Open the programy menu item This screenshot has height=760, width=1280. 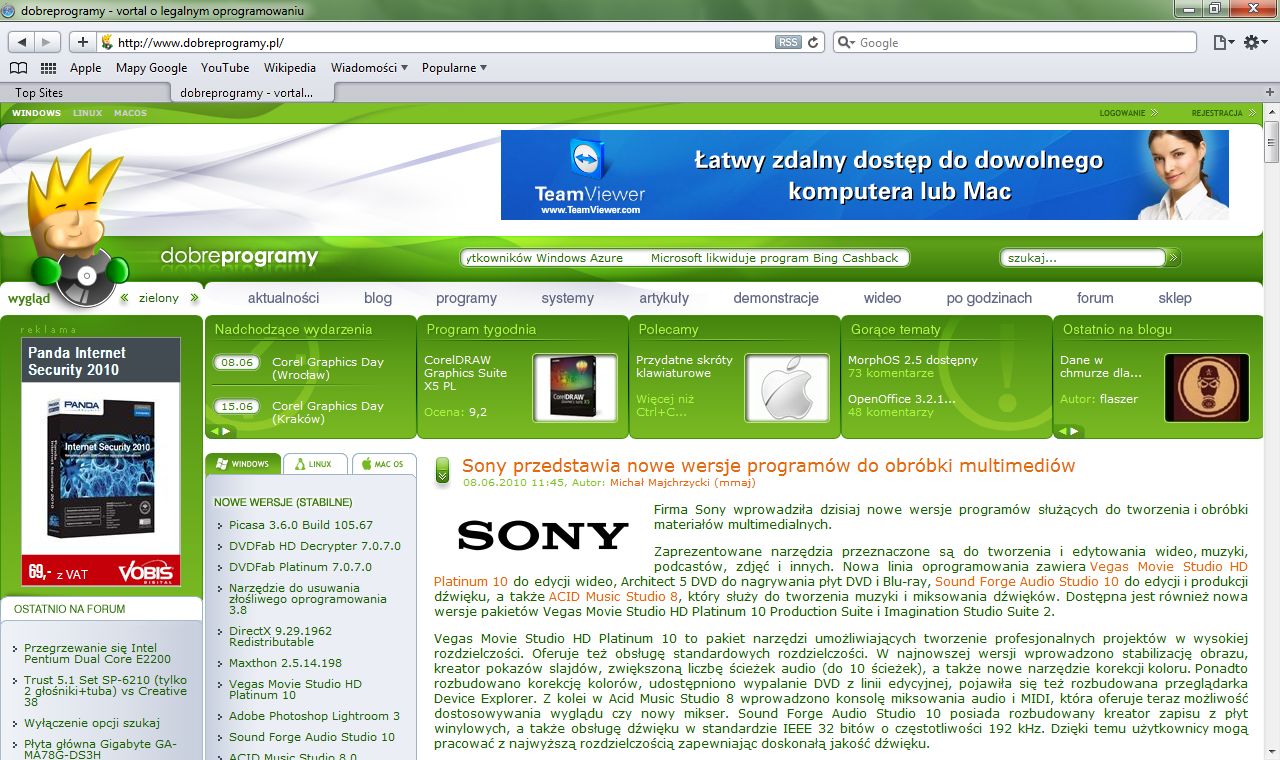click(x=466, y=298)
